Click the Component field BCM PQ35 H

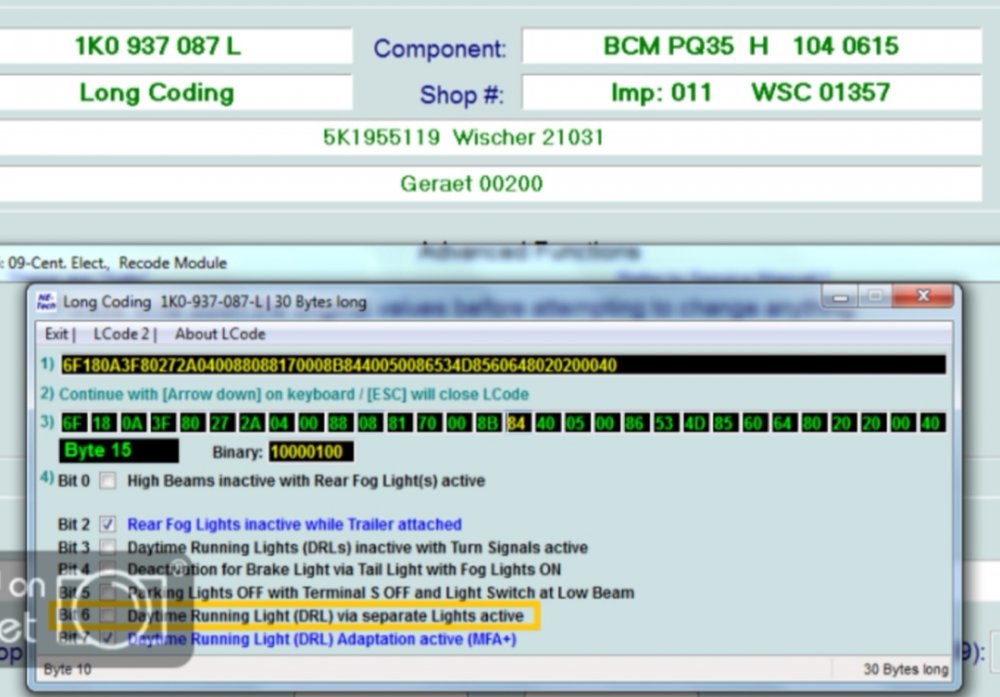pos(752,46)
